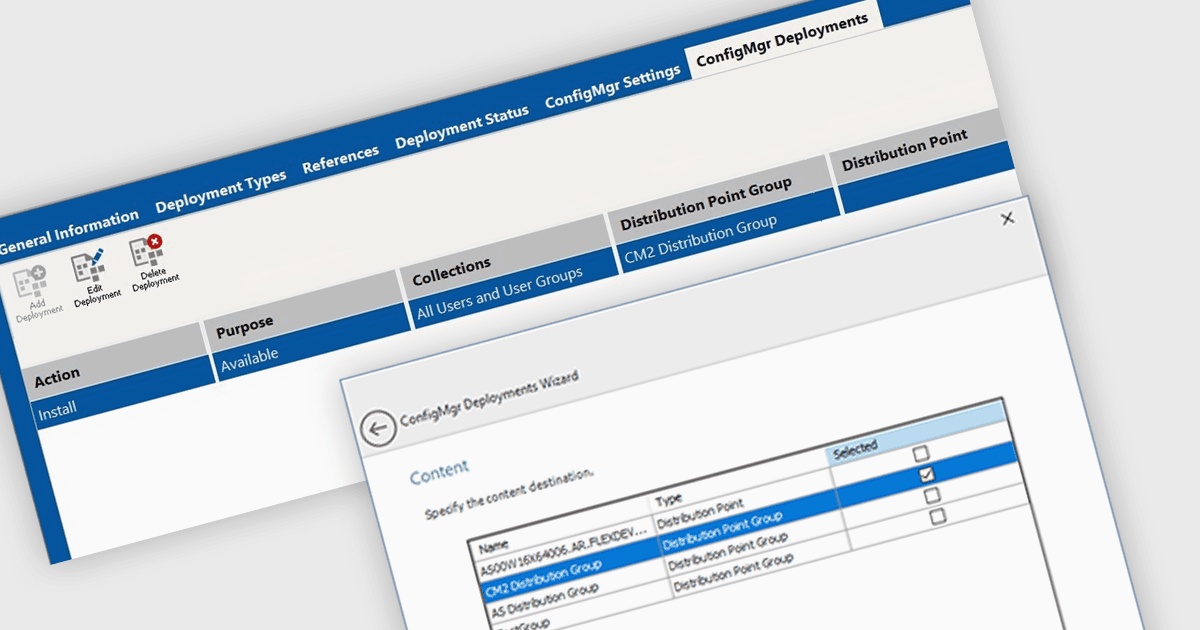Close the ConfigMgr Deployments Wizard with the X
This screenshot has height=630, width=1200.
click(x=1007, y=217)
